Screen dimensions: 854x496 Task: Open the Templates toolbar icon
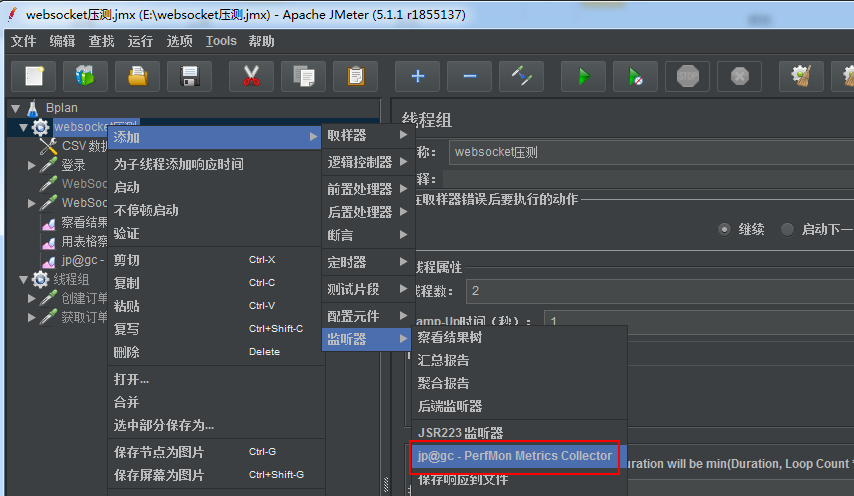[x=84, y=76]
